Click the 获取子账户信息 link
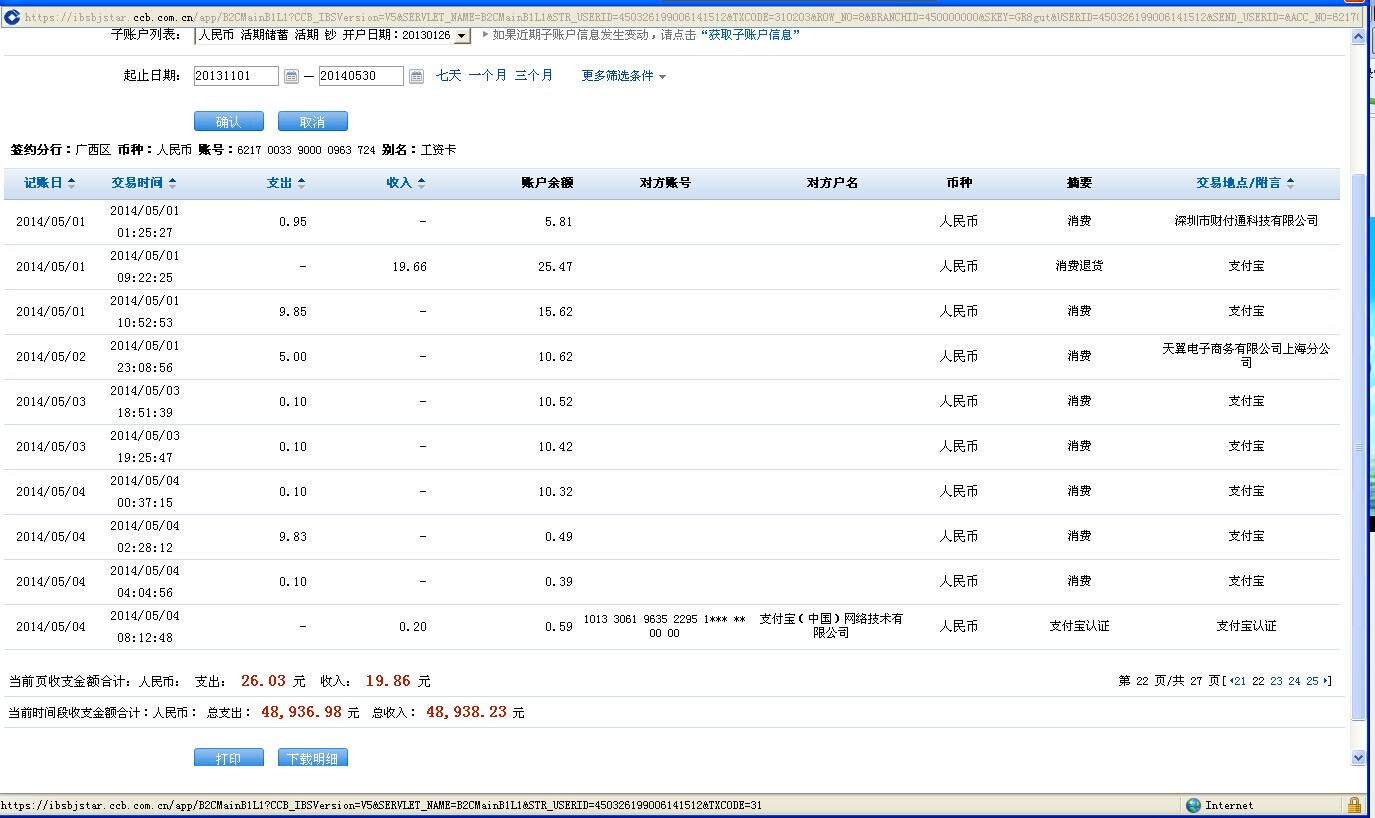The height and width of the screenshot is (818, 1375). pyautogui.click(x=750, y=35)
